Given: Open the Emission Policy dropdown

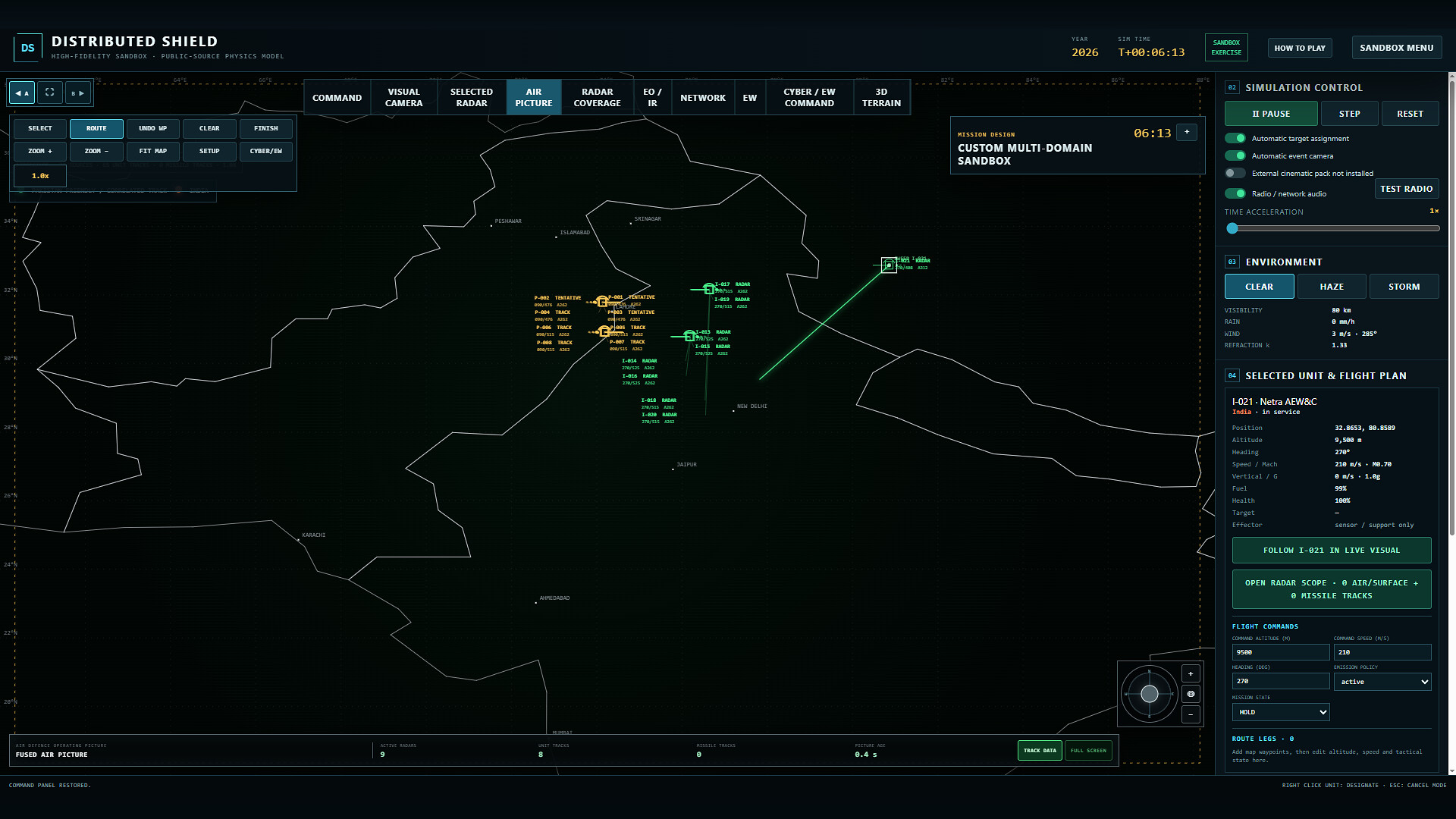Looking at the screenshot, I should 1382,682.
